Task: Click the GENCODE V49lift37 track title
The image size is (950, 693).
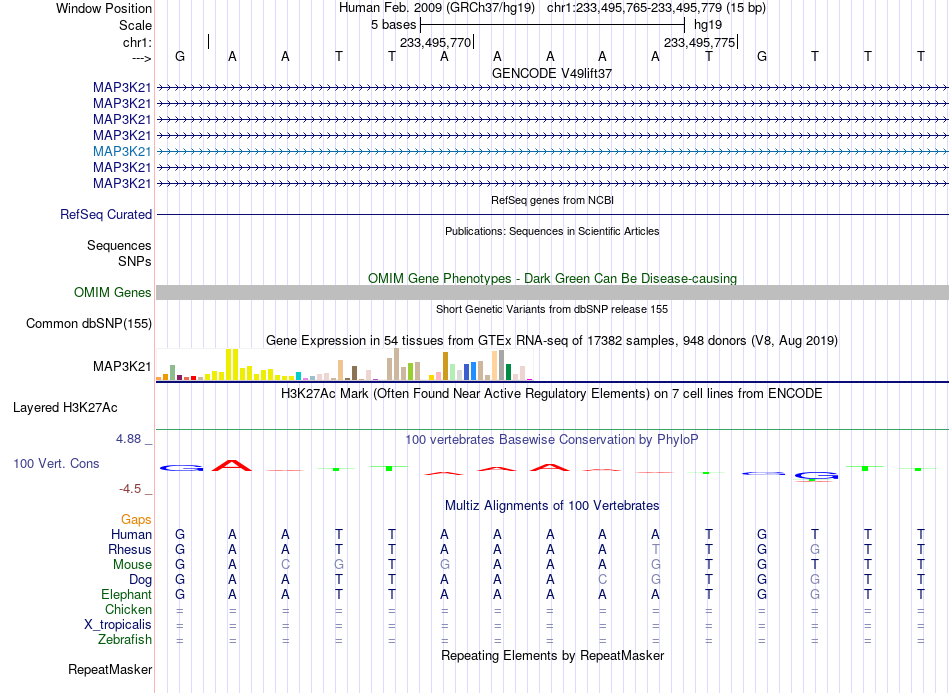Action: [x=552, y=73]
